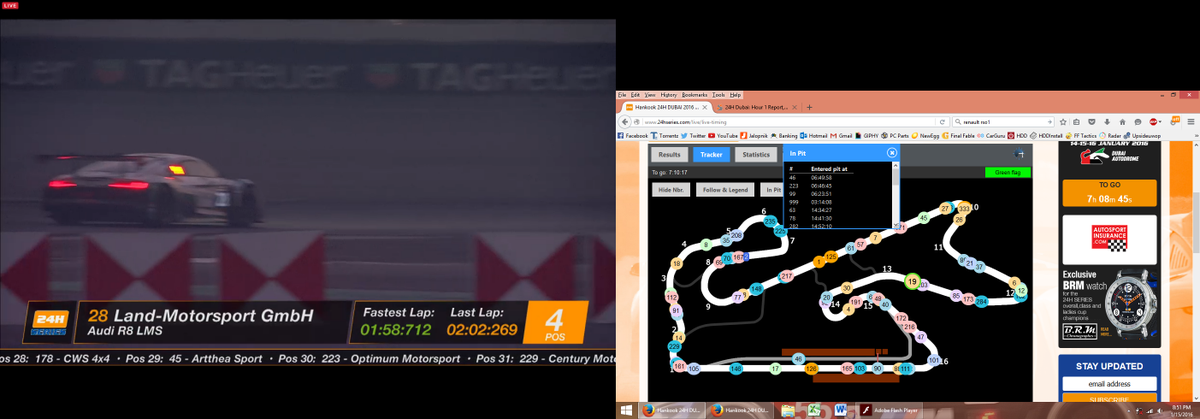Viewport: 1200px width, 419px height.
Task: Click the Green flag indicator
Action: click(x=1008, y=172)
